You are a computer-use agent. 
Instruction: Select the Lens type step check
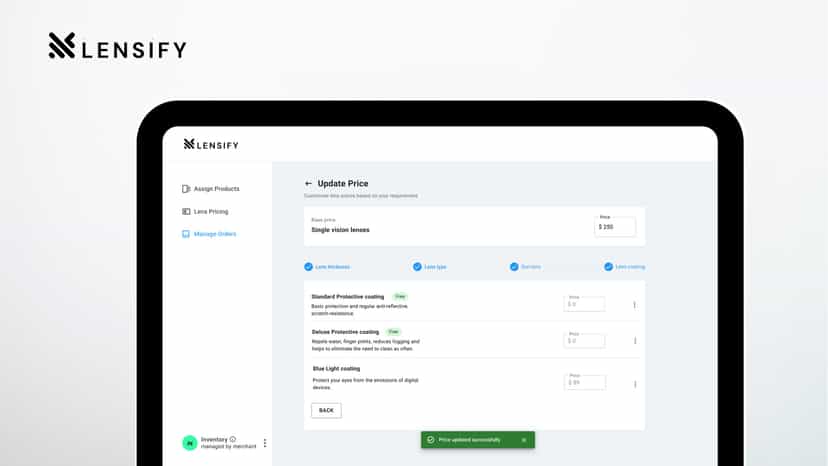tap(417, 267)
